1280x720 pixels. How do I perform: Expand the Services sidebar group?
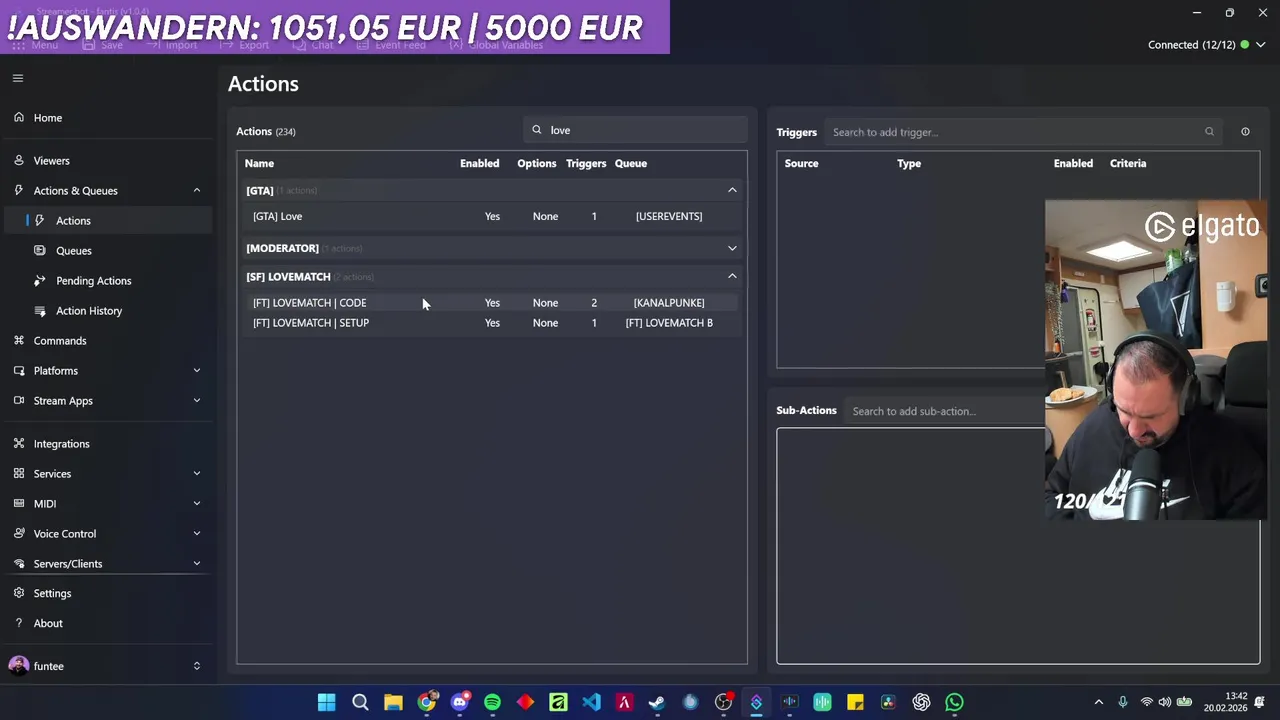(x=196, y=474)
